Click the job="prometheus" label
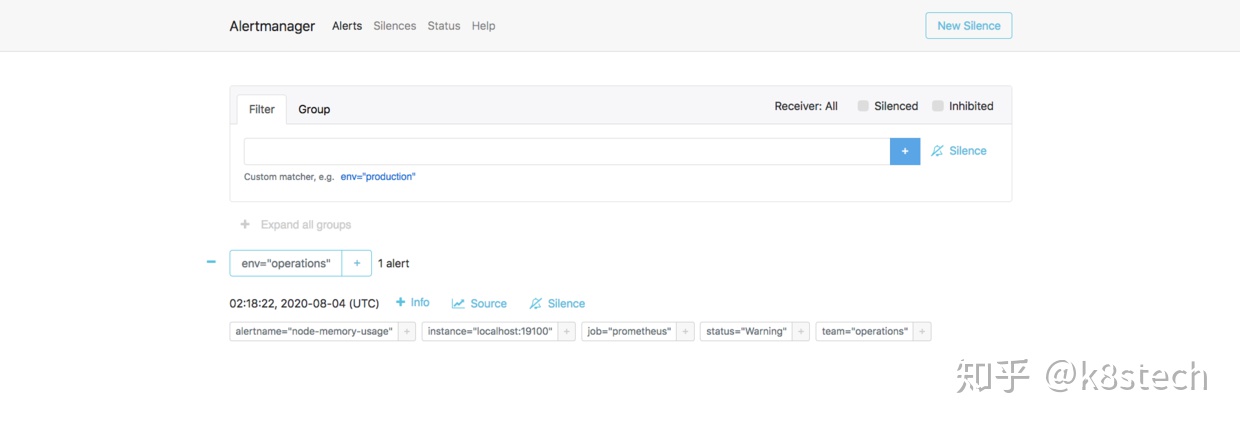 [x=629, y=331]
